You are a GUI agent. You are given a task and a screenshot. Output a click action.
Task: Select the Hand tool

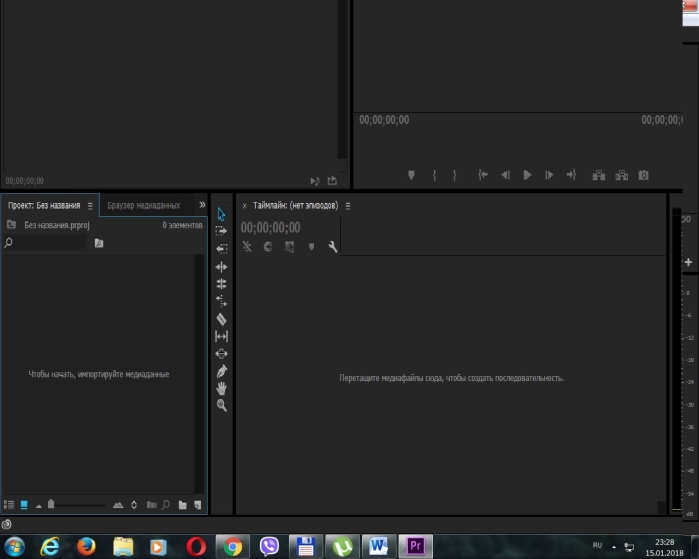pos(222,388)
